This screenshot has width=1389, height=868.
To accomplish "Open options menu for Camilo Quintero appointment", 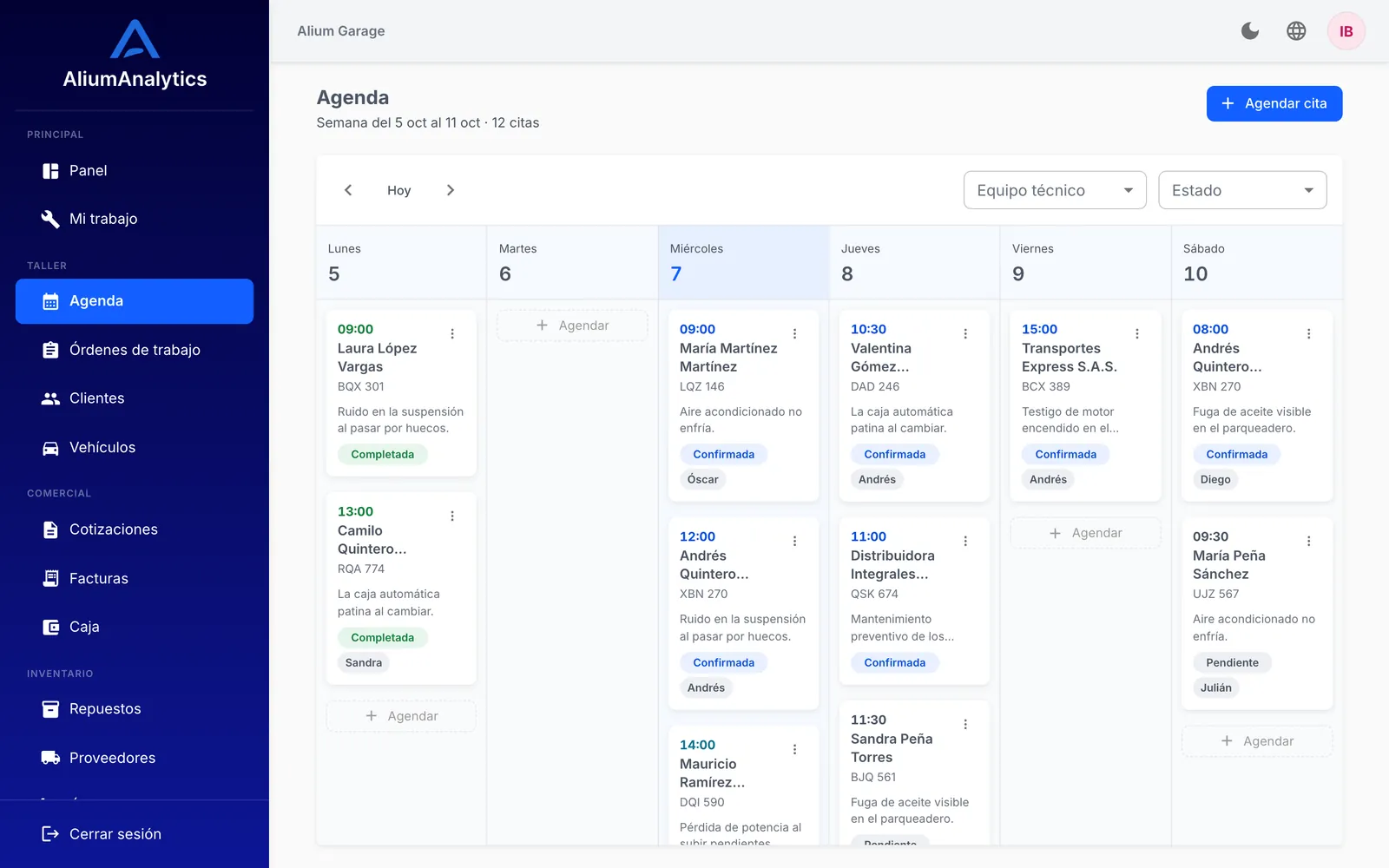I will coord(452,516).
